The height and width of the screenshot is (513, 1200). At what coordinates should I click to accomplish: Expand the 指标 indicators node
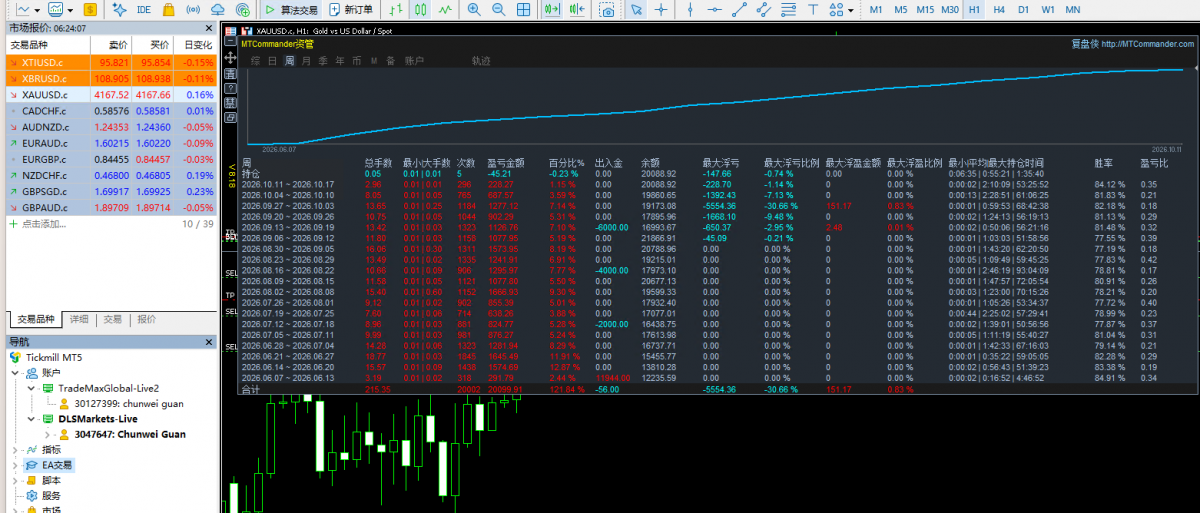click(15, 450)
